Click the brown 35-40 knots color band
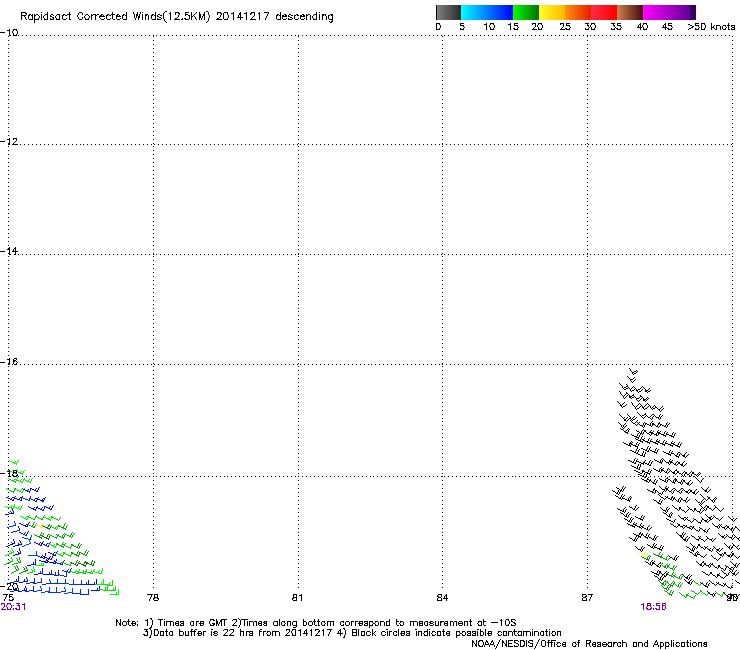The width and height of the screenshot is (740, 650). pos(630,12)
